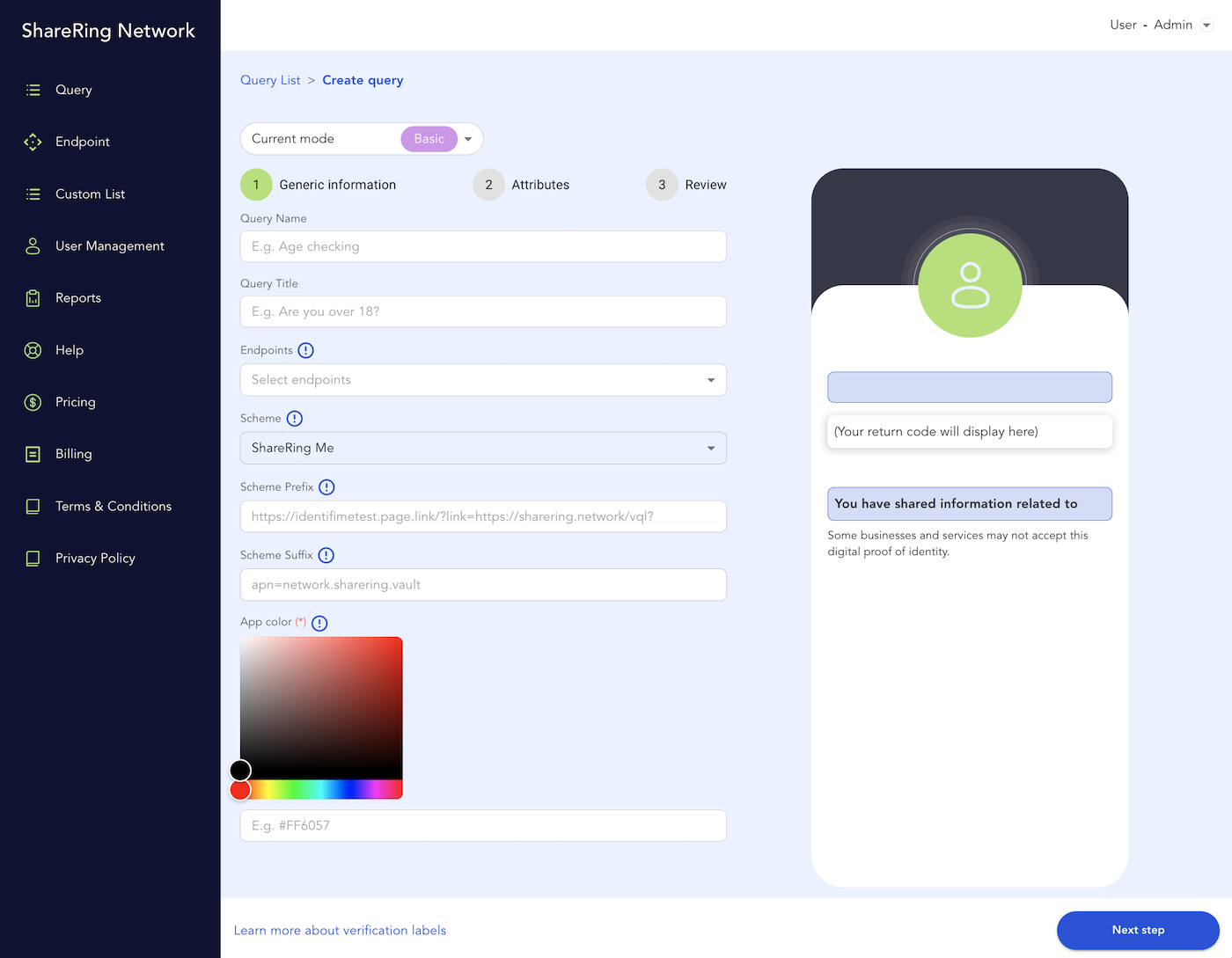This screenshot has width=1232, height=958.
Task: Click the User Management person icon
Action: click(x=33, y=246)
